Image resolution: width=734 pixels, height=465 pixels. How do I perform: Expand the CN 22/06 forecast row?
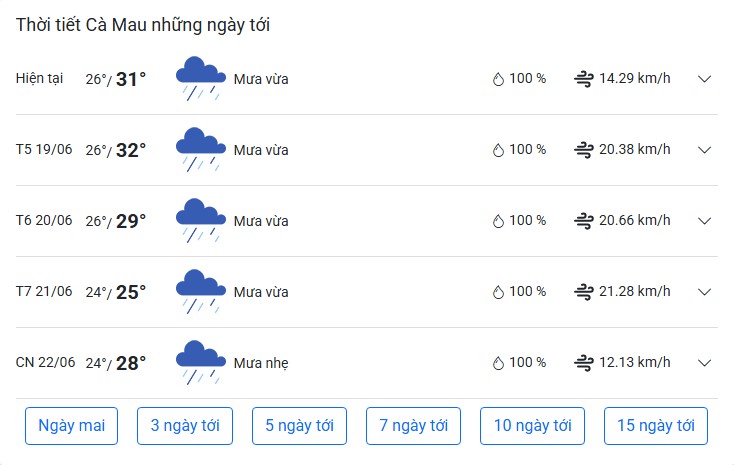pyautogui.click(x=704, y=363)
